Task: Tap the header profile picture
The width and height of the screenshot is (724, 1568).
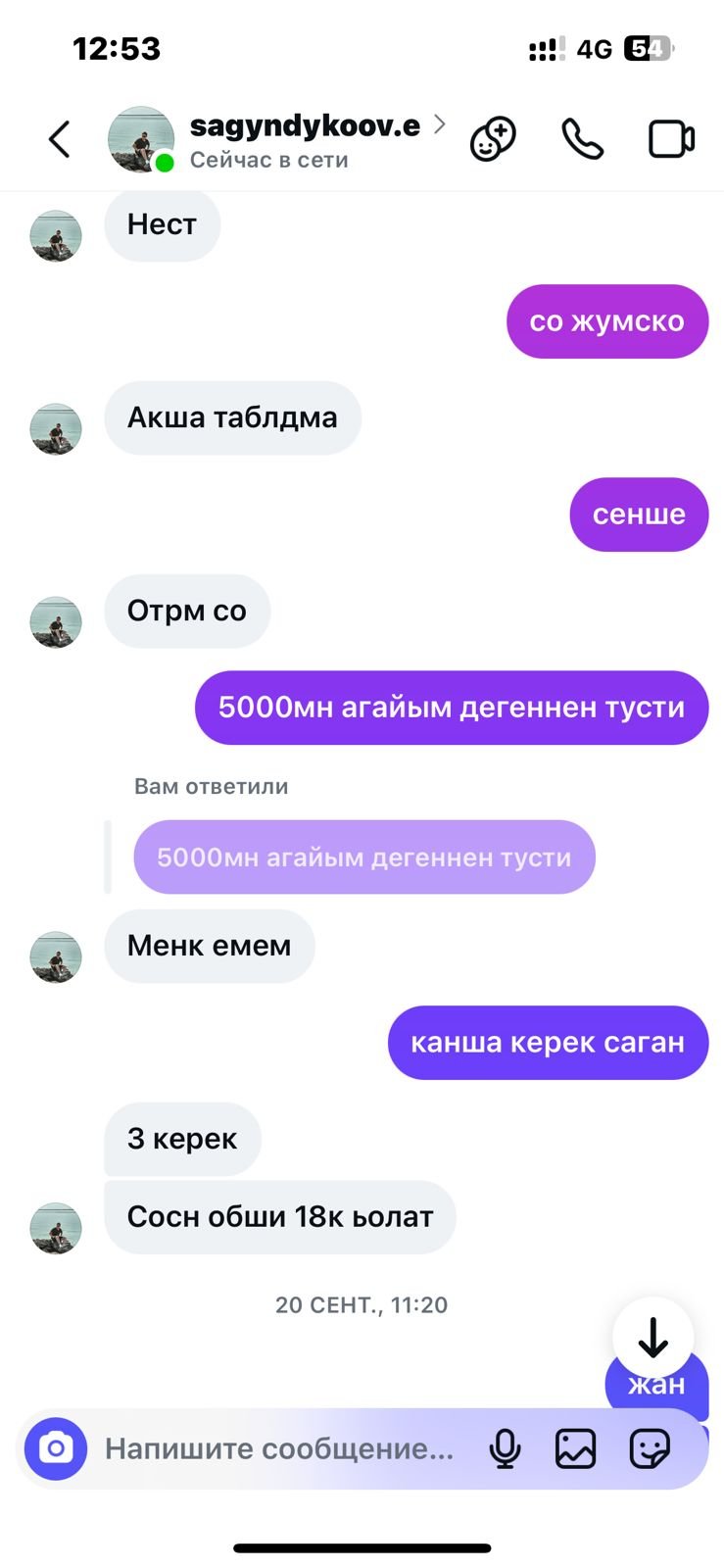Action: [x=141, y=139]
